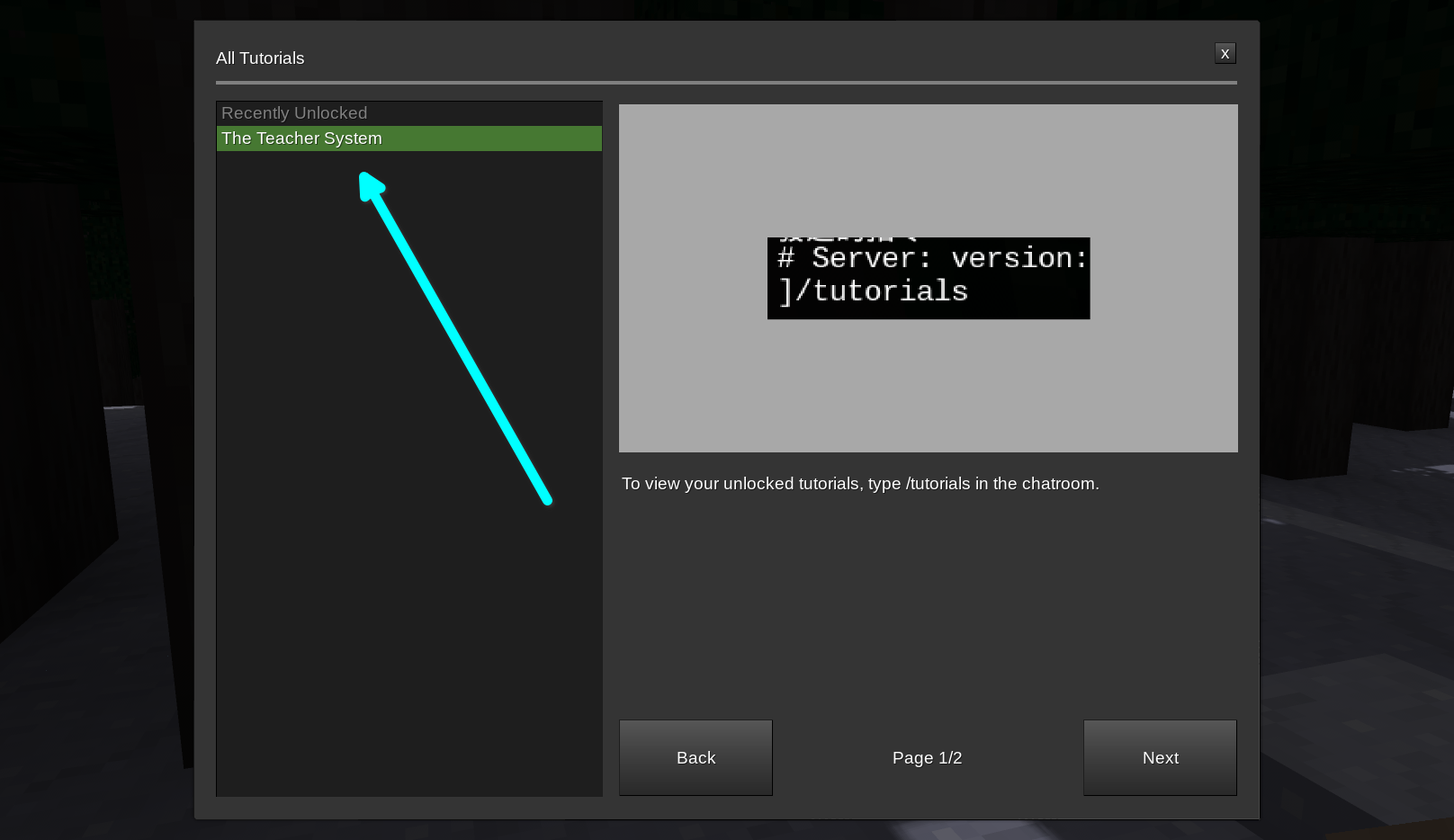The width and height of the screenshot is (1454, 840).
Task: Click the blank area below the description text
Action: 928,603
